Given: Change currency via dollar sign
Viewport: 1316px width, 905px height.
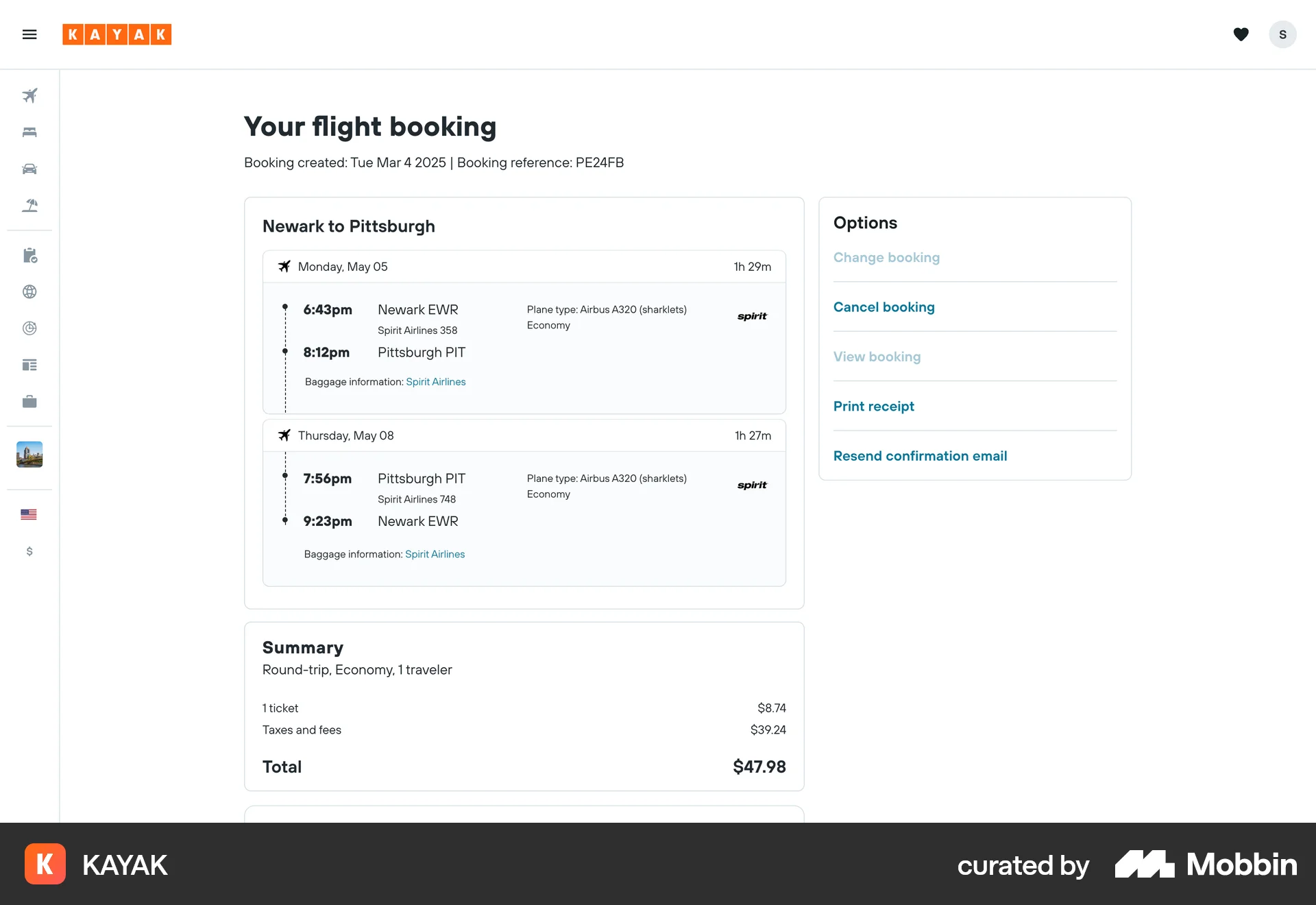Looking at the screenshot, I should tap(29, 551).
